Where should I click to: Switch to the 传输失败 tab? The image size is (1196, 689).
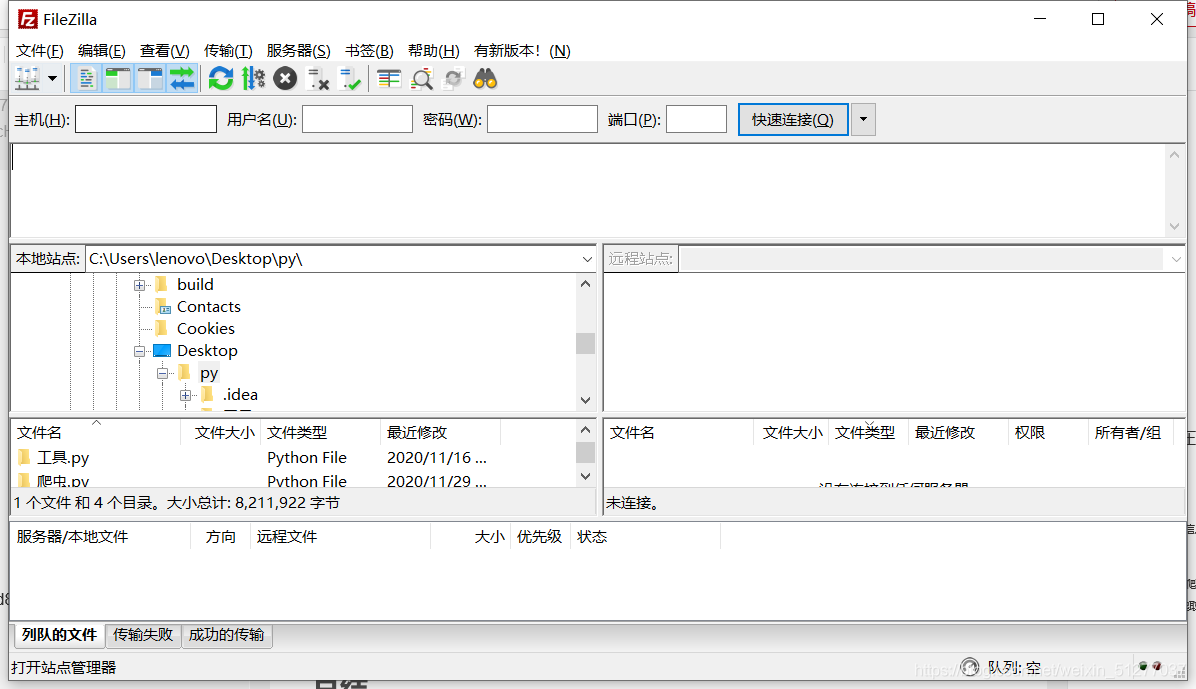pos(143,635)
